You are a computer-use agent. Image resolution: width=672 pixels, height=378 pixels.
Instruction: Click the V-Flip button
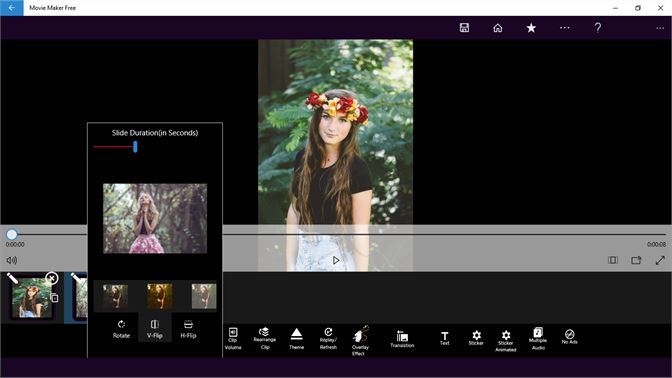pyautogui.click(x=155, y=329)
